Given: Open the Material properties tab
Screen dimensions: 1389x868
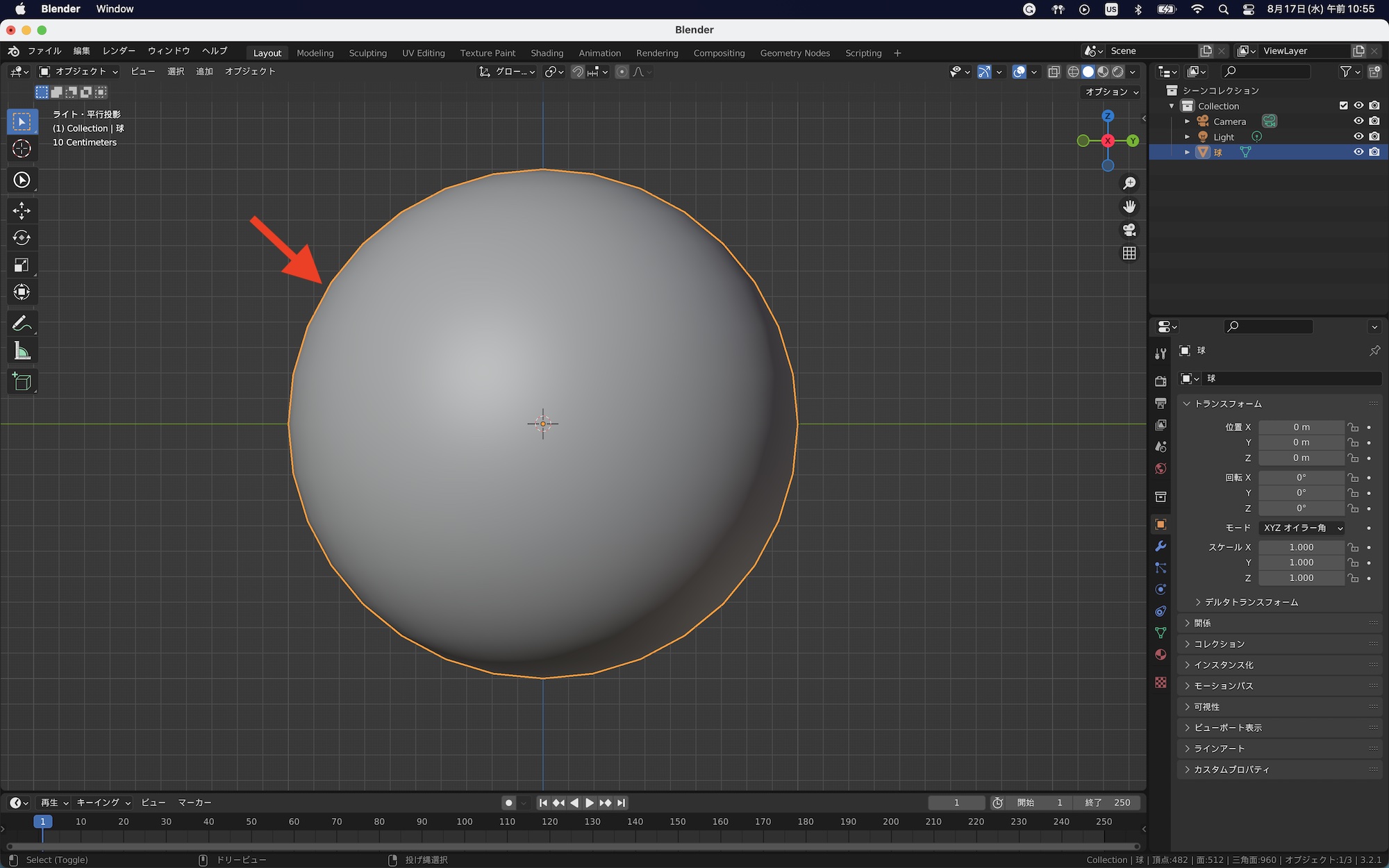Looking at the screenshot, I should (x=1161, y=655).
